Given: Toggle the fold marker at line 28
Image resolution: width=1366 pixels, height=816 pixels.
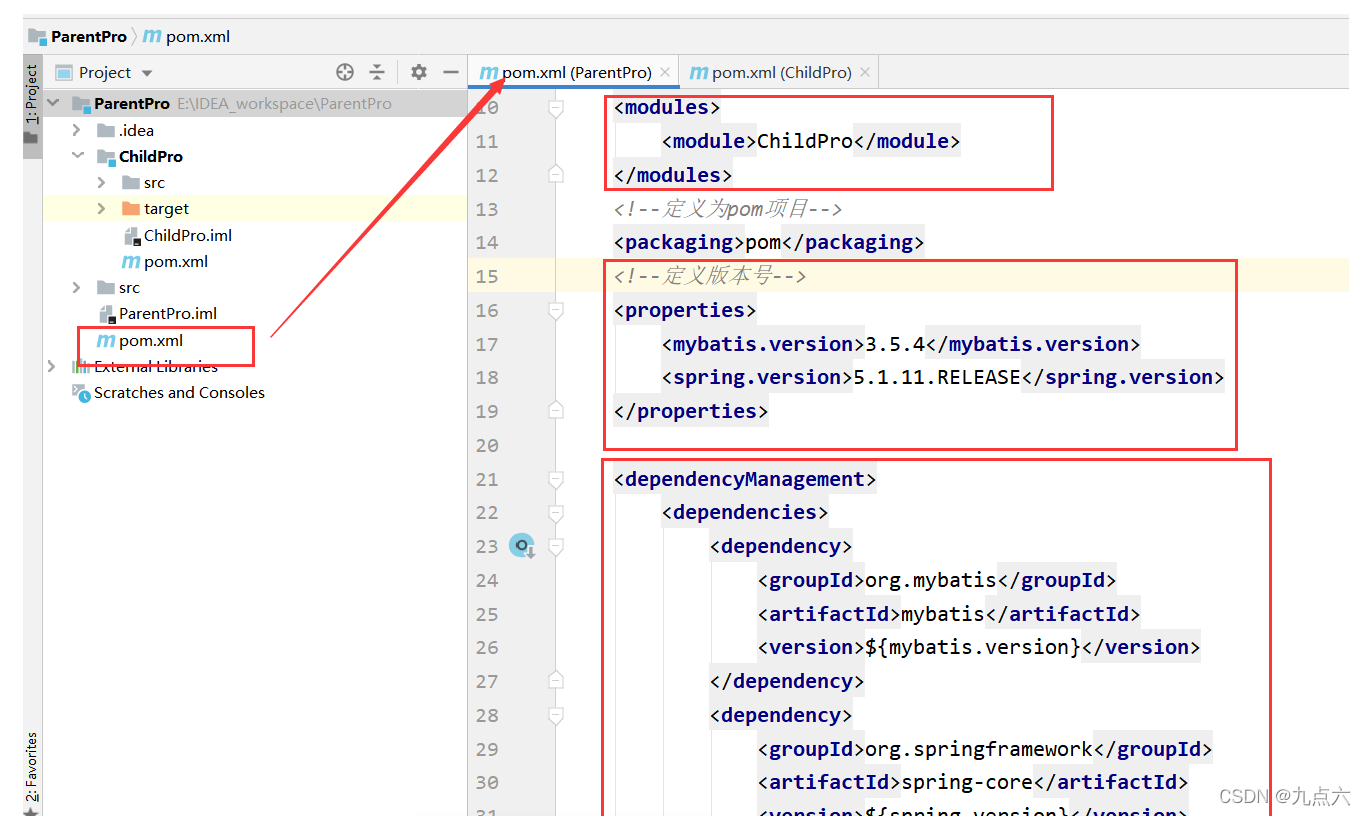Looking at the screenshot, I should 556,715.
